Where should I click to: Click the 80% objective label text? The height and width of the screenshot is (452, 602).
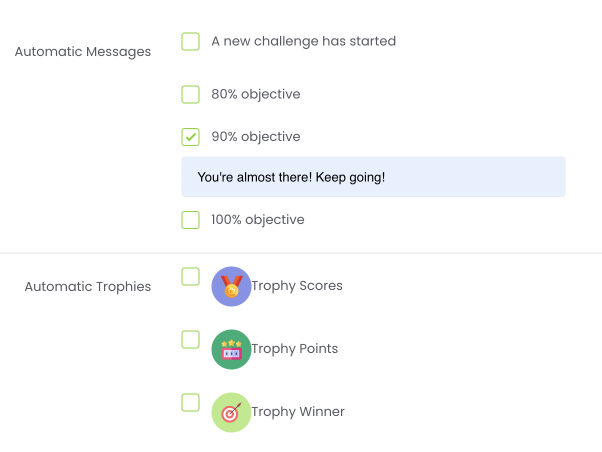coord(256,94)
